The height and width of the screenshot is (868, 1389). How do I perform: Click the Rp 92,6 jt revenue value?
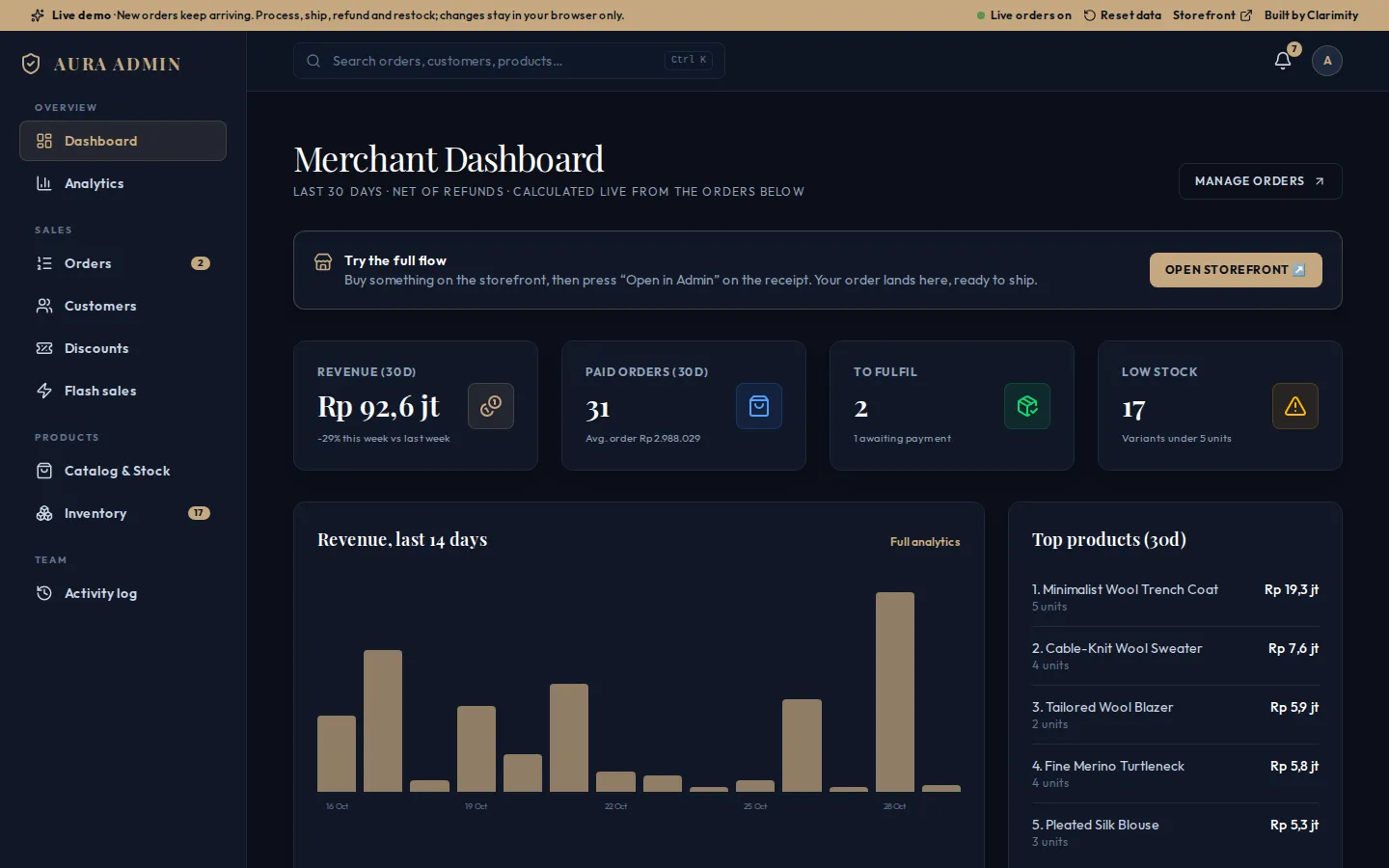(378, 407)
